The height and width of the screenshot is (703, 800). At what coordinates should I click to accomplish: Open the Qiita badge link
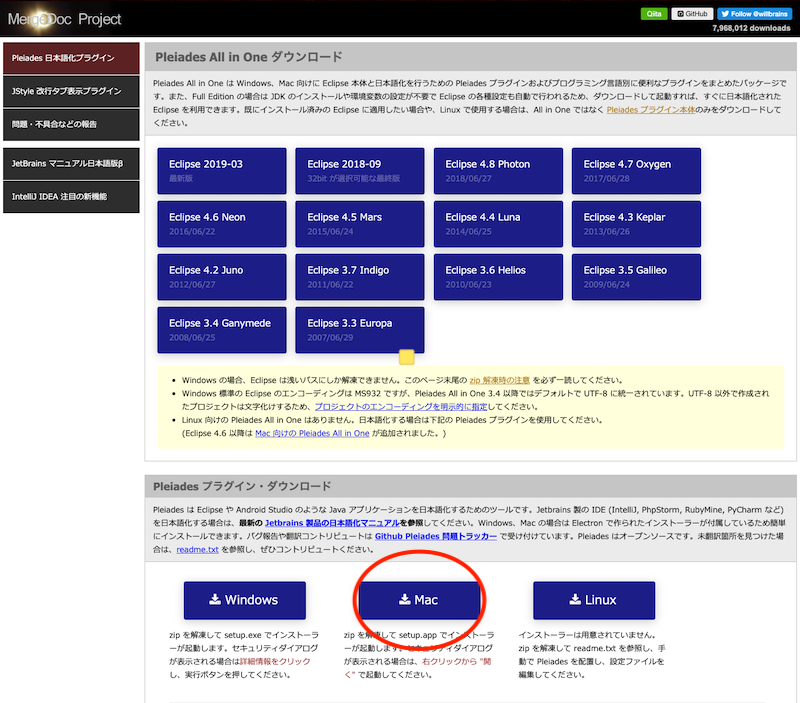654,14
